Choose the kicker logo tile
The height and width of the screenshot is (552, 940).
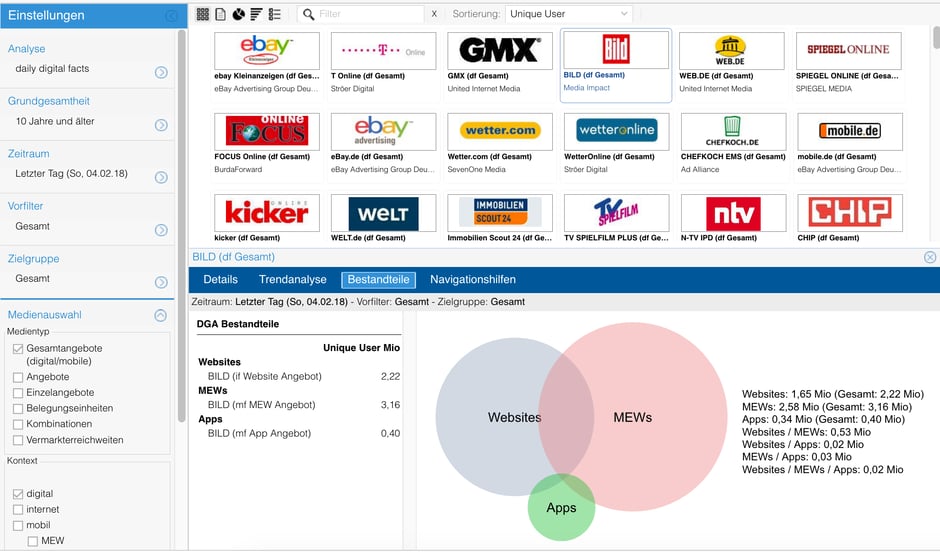coord(267,213)
